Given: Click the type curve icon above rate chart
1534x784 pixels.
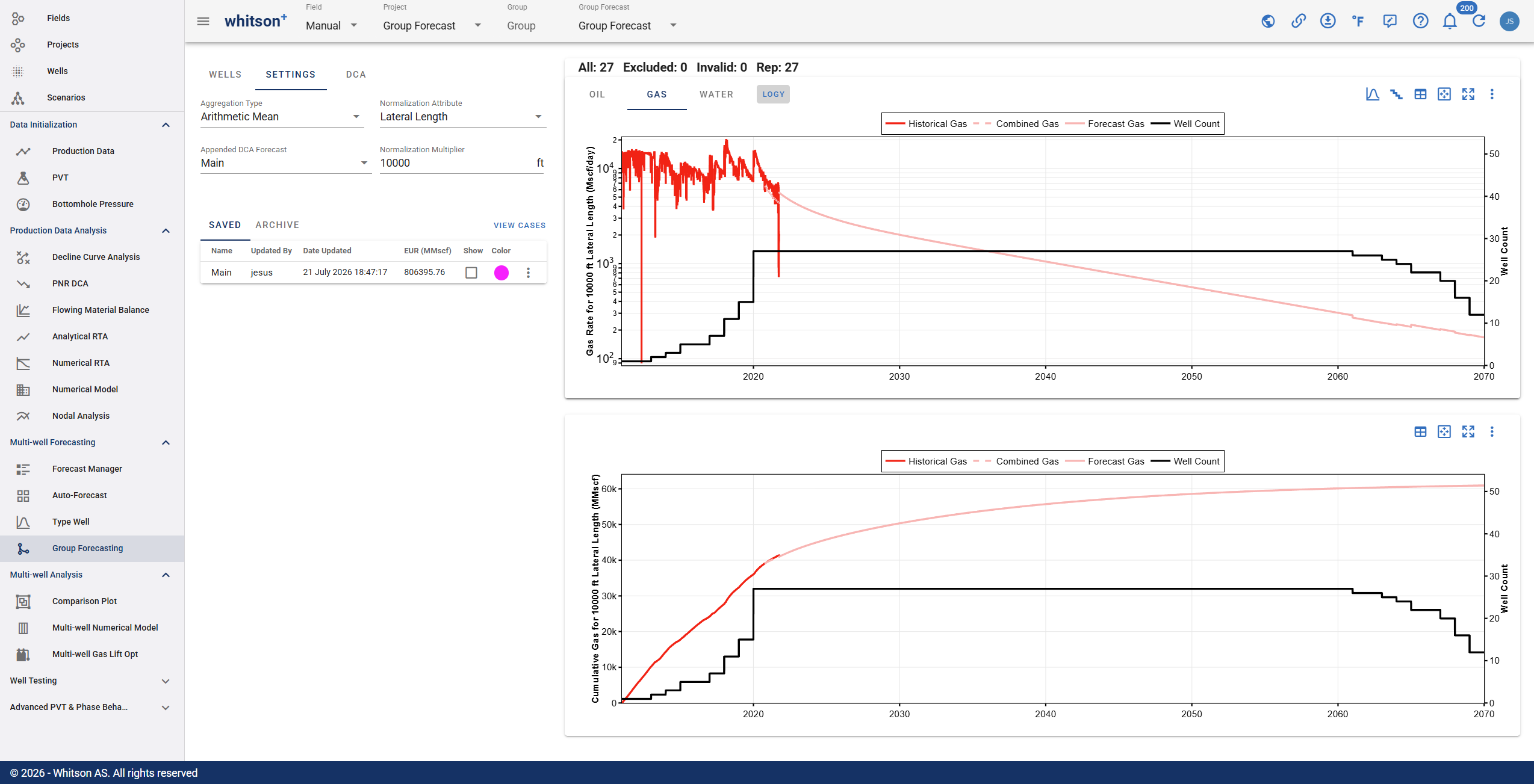Looking at the screenshot, I should tap(1372, 94).
